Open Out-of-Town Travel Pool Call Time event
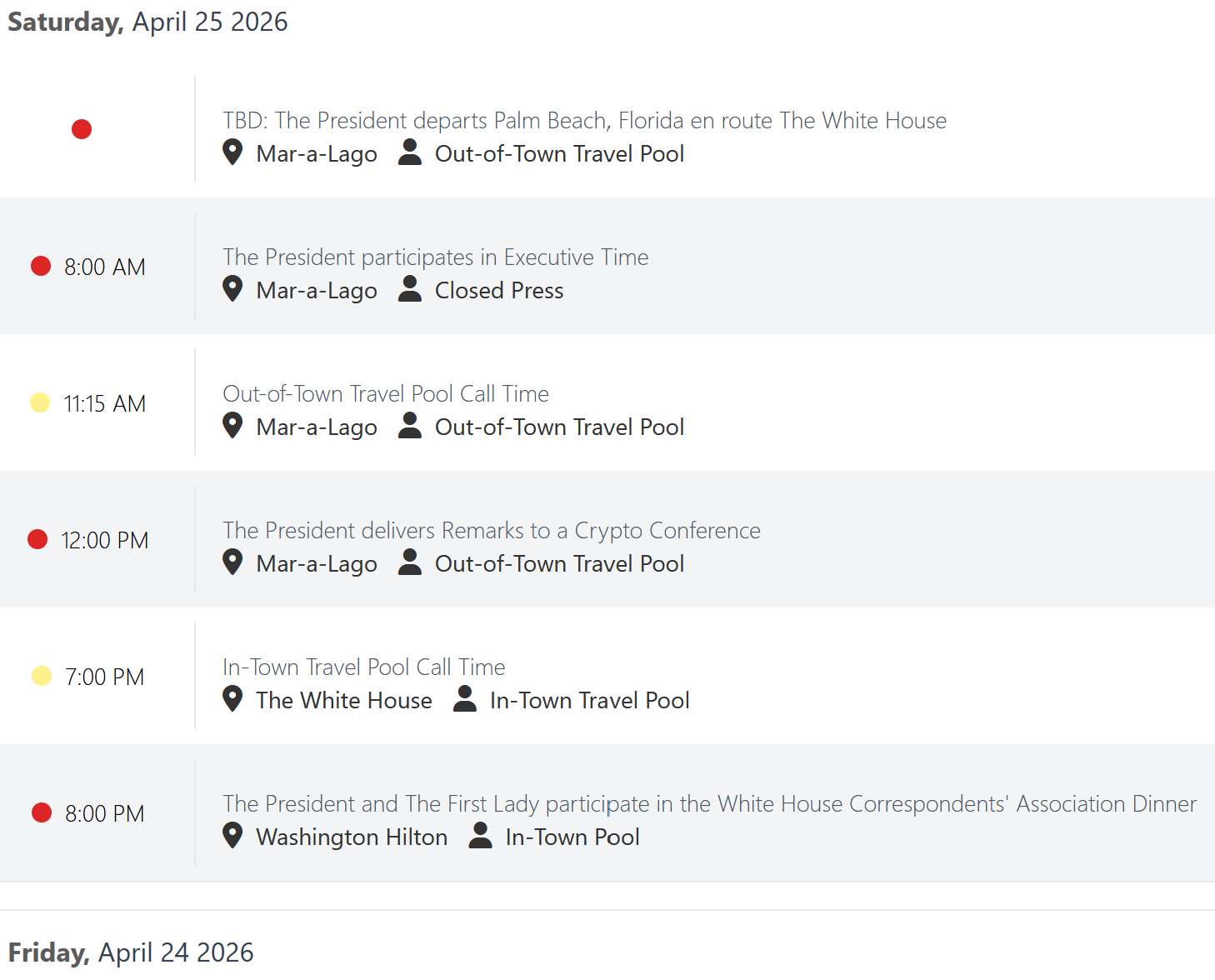Screen dimensions: 1215x980 coord(386,394)
